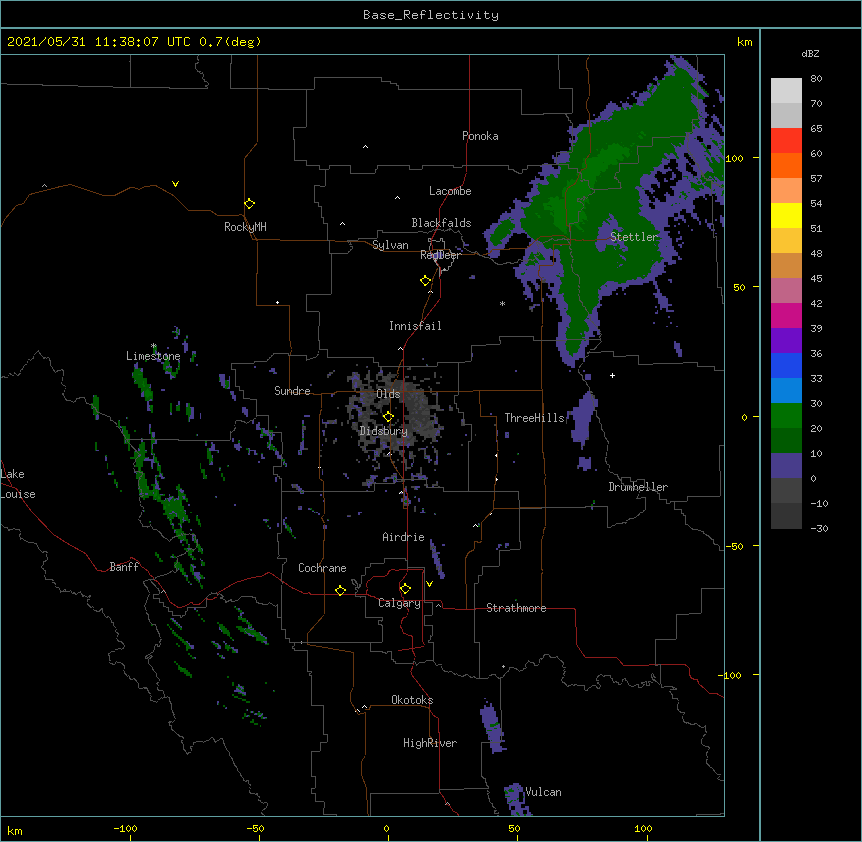862x842 pixels.
Task: Click the dBZ legend heading
Action: (810, 53)
